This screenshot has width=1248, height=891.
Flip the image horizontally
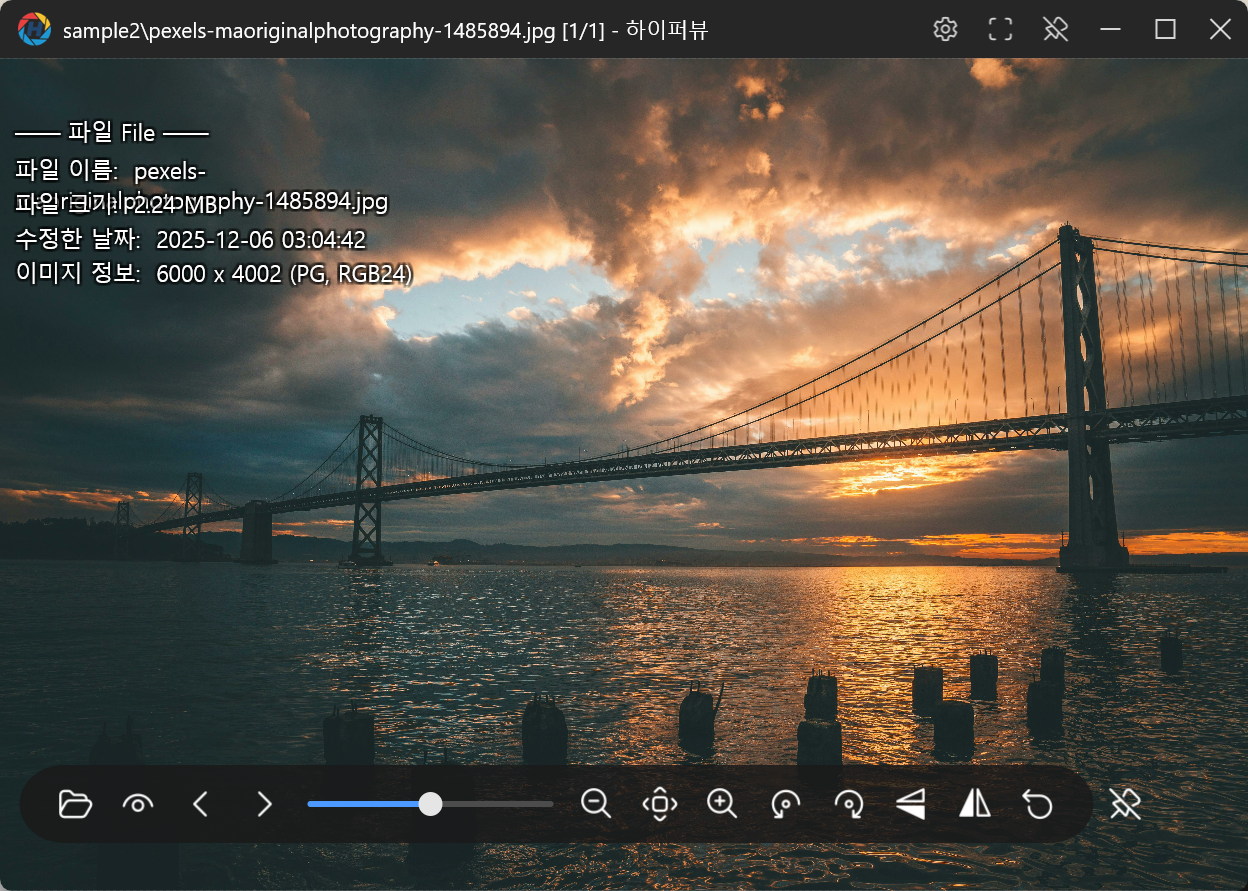tap(974, 804)
